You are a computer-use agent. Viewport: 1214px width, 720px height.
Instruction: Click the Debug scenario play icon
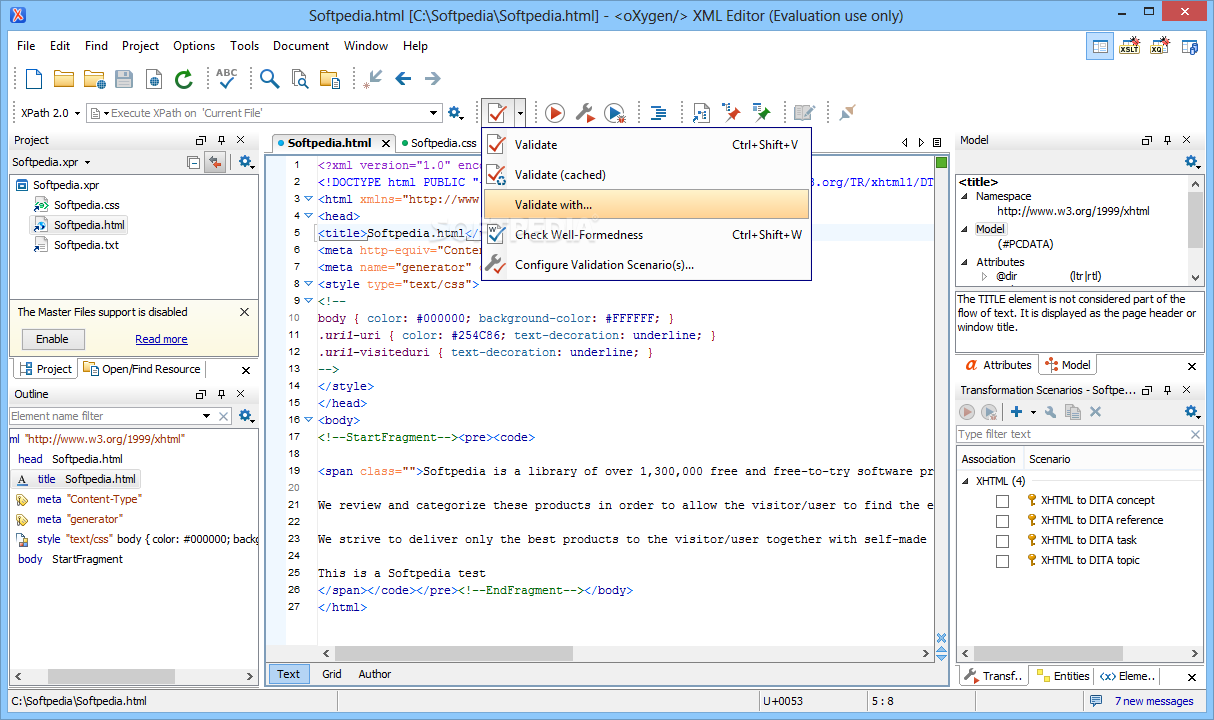click(615, 113)
